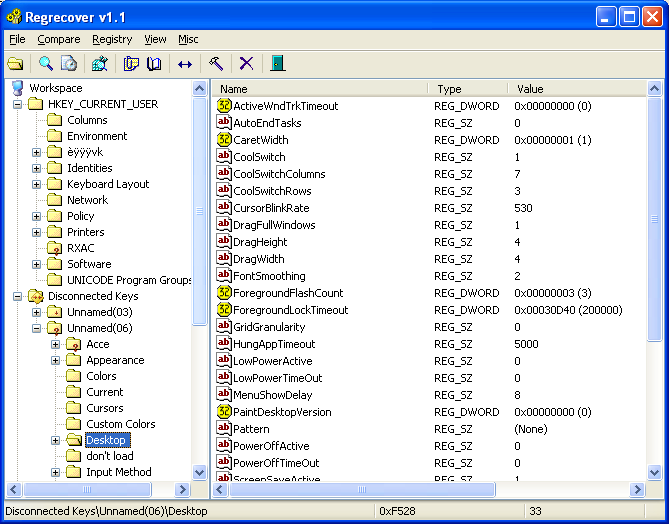
Task: Click the DWORD icon beside ForegroundFlashCount
Action: point(224,293)
